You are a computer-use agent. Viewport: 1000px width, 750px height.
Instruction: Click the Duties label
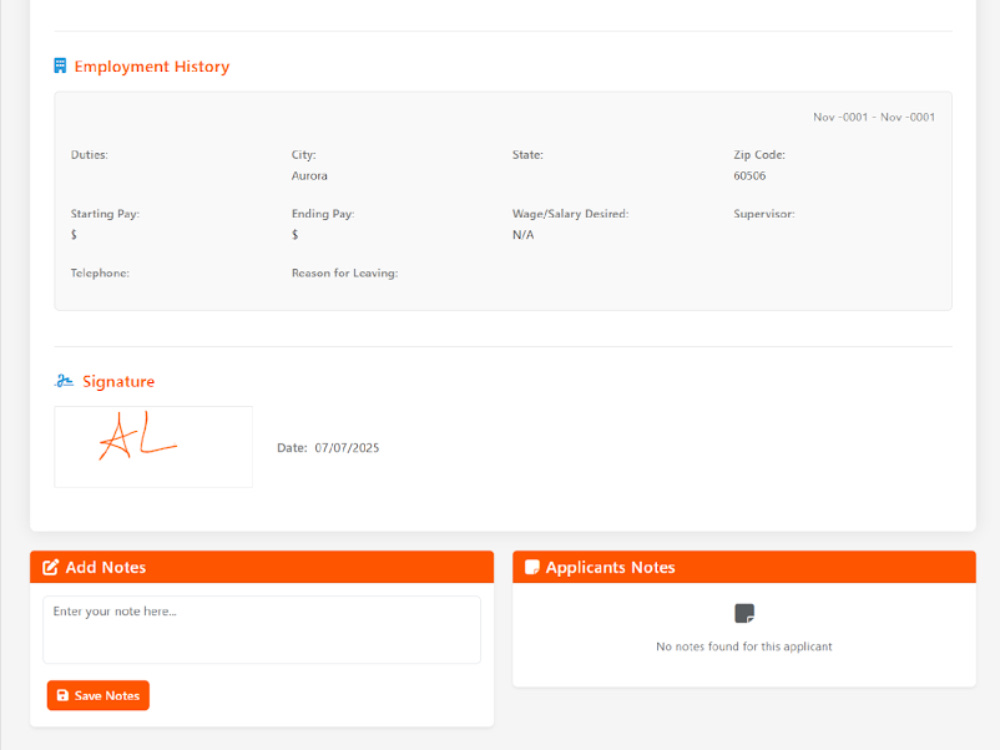[x=89, y=154]
